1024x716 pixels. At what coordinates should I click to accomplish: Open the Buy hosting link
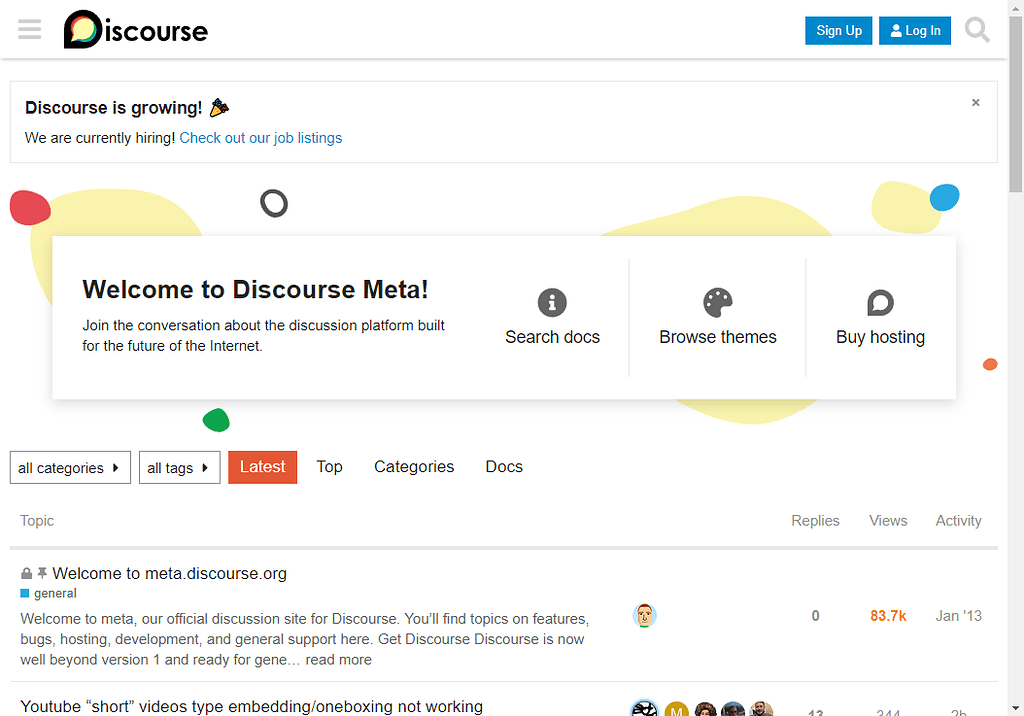[880, 337]
